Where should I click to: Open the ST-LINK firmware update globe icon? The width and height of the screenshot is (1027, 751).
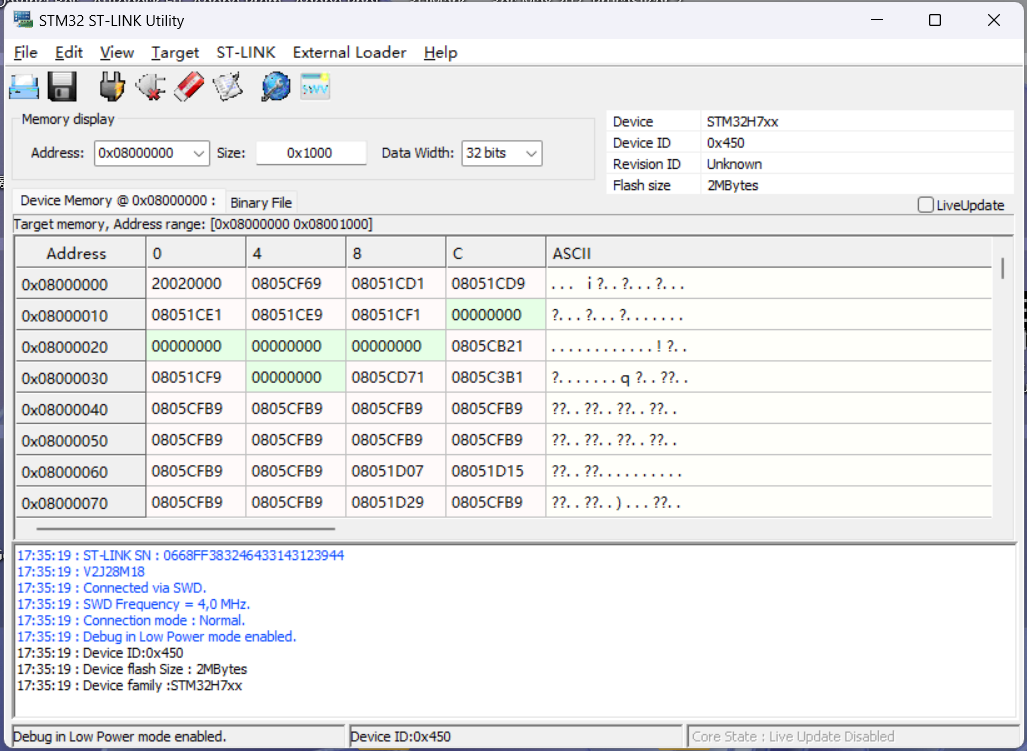click(x=276, y=86)
